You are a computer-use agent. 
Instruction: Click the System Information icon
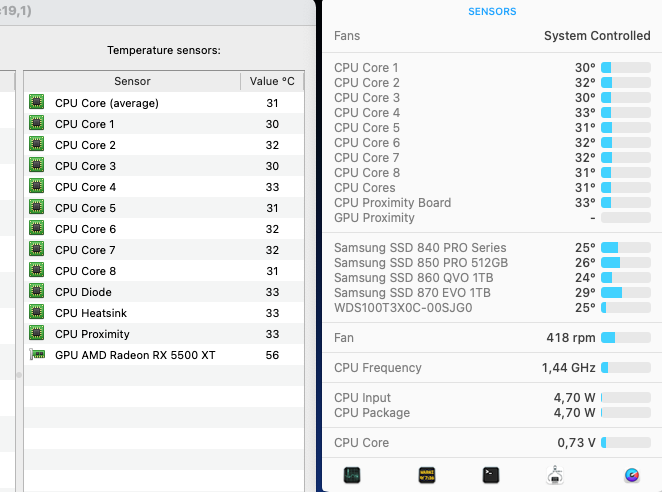tap(554, 475)
